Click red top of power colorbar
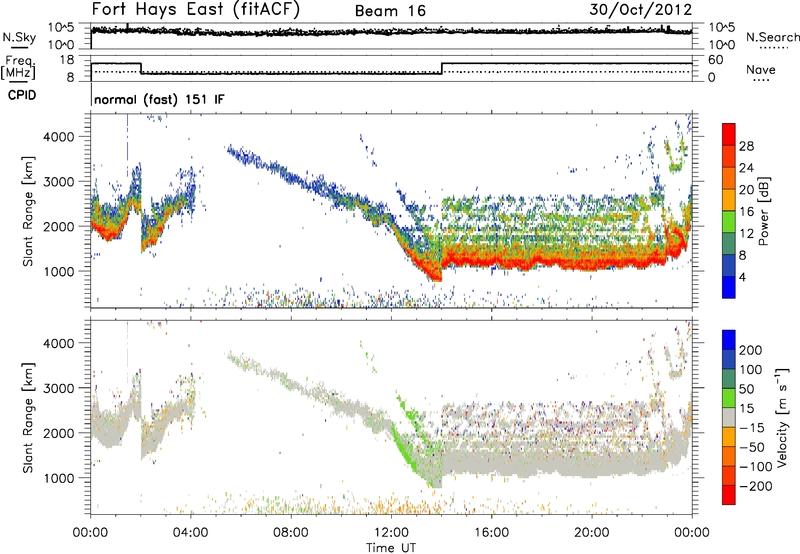 coord(729,134)
